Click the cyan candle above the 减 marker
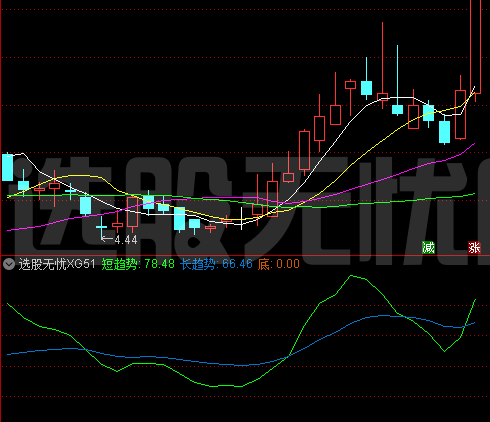The width and height of the screenshot is (490, 422). coord(429,113)
